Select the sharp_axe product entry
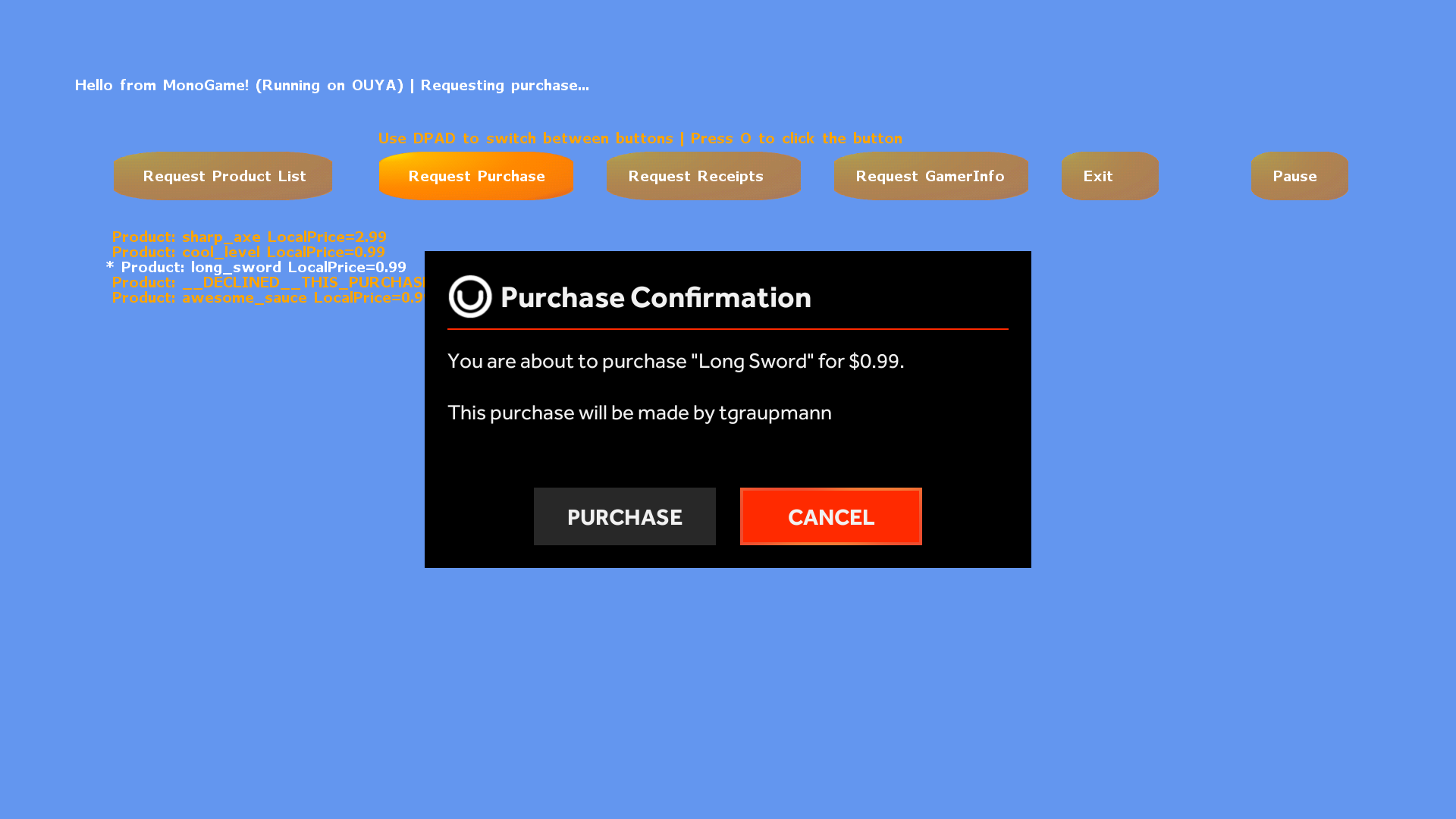 pyautogui.click(x=249, y=237)
